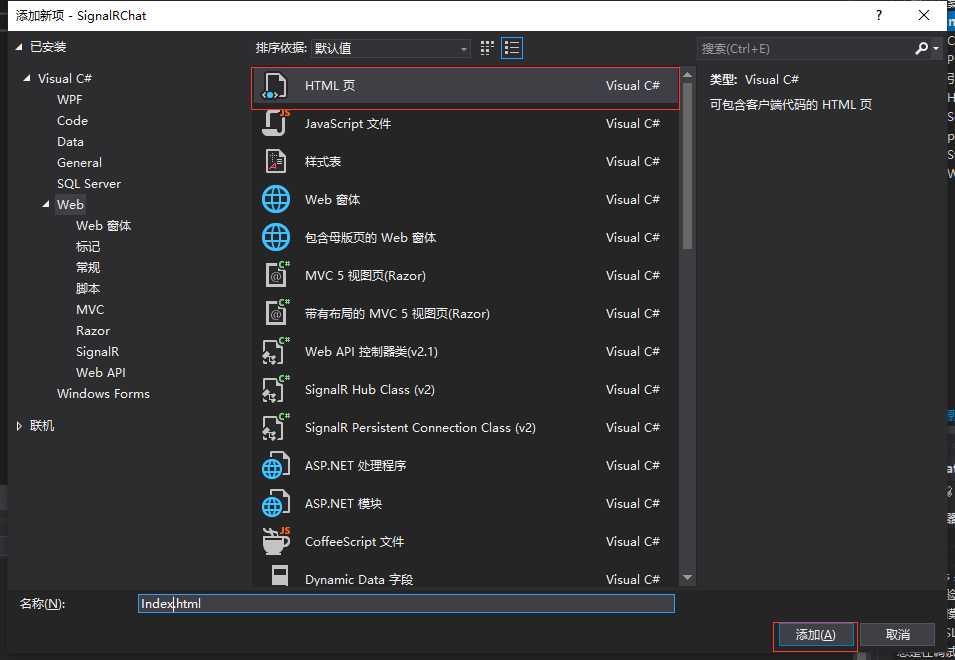The width and height of the screenshot is (955, 660).
Task: Select the SignalR Hub Class (v2) text
Action: click(370, 390)
